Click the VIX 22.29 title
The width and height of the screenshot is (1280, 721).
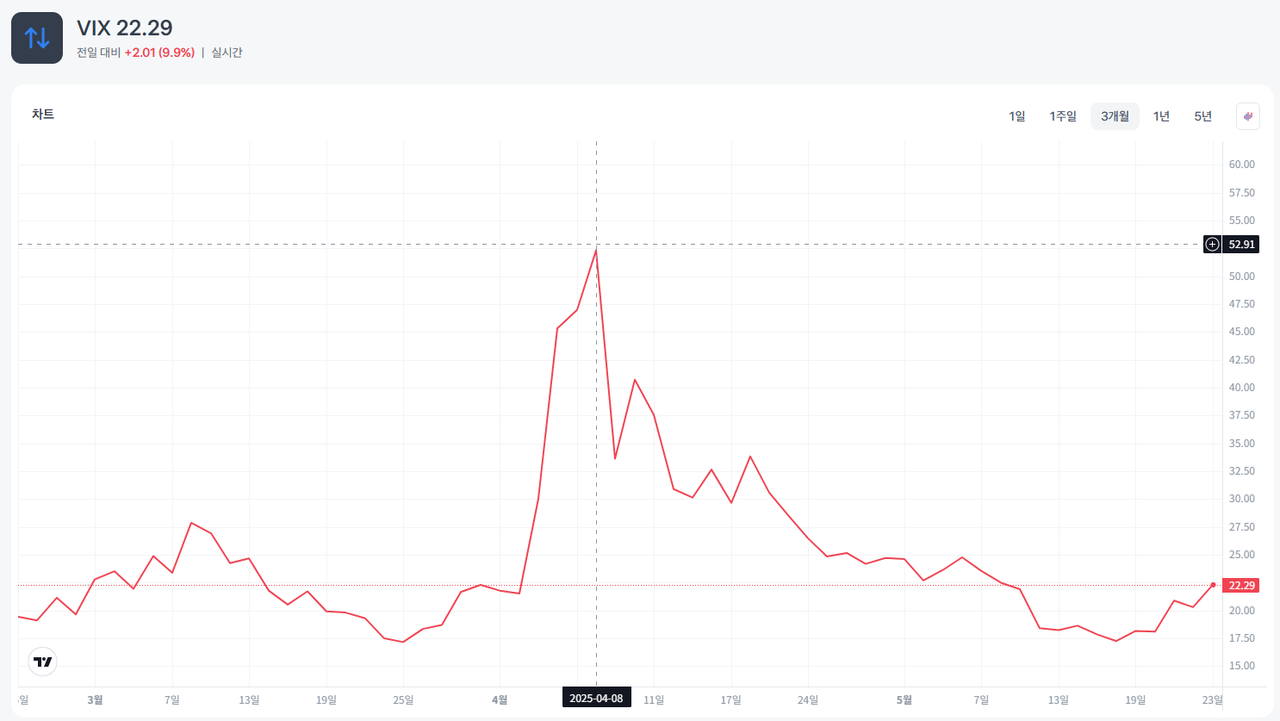click(x=125, y=28)
